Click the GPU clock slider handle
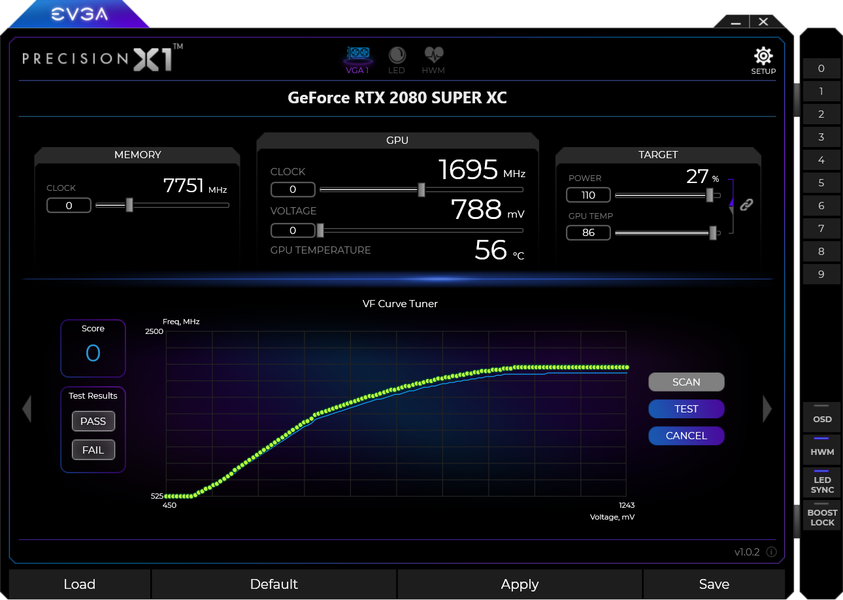The image size is (843, 600). tap(422, 189)
